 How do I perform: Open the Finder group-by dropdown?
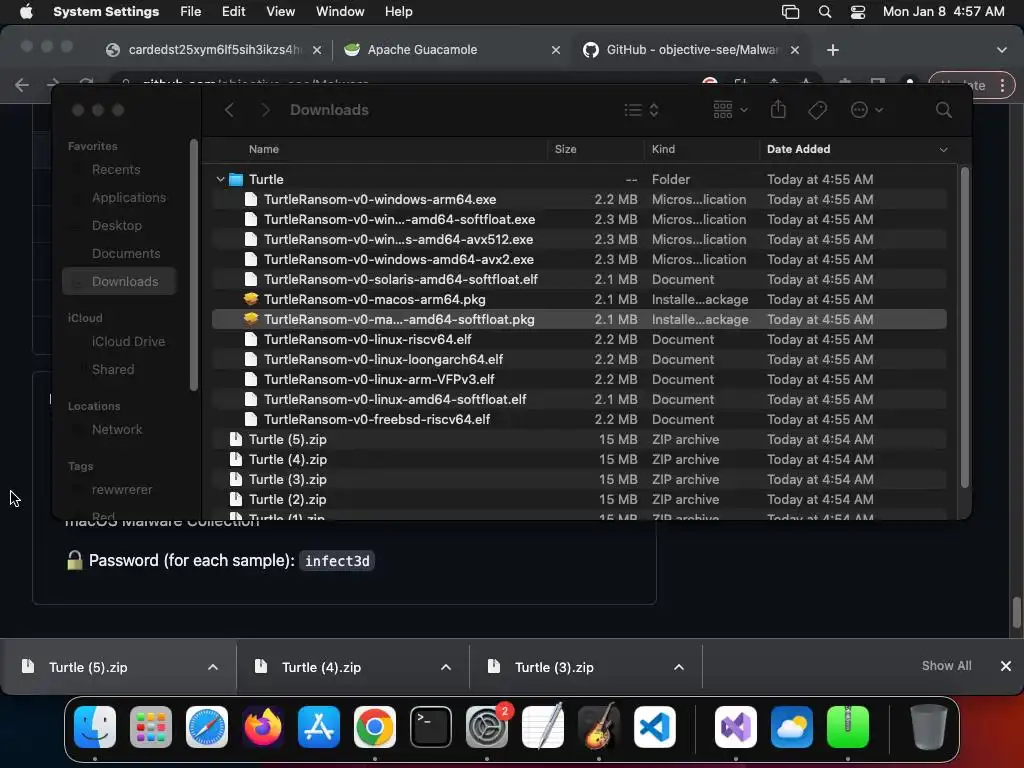(730, 110)
